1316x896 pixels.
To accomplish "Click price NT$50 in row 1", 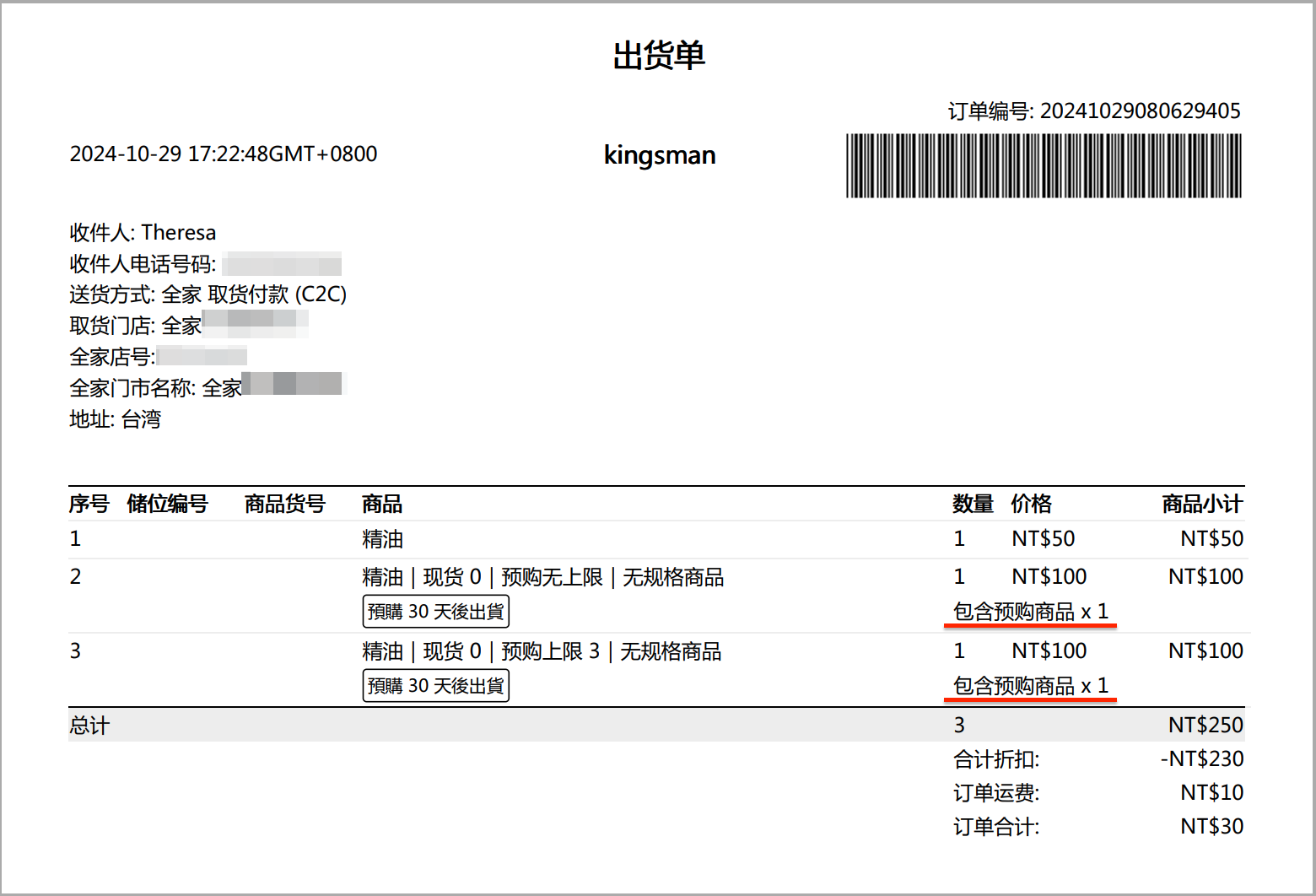I will (1043, 538).
